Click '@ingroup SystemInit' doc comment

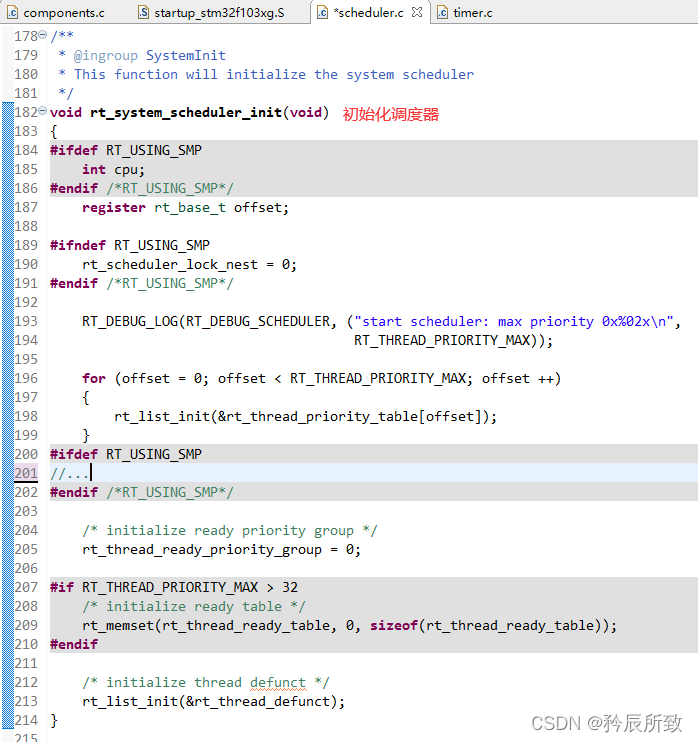(150, 55)
